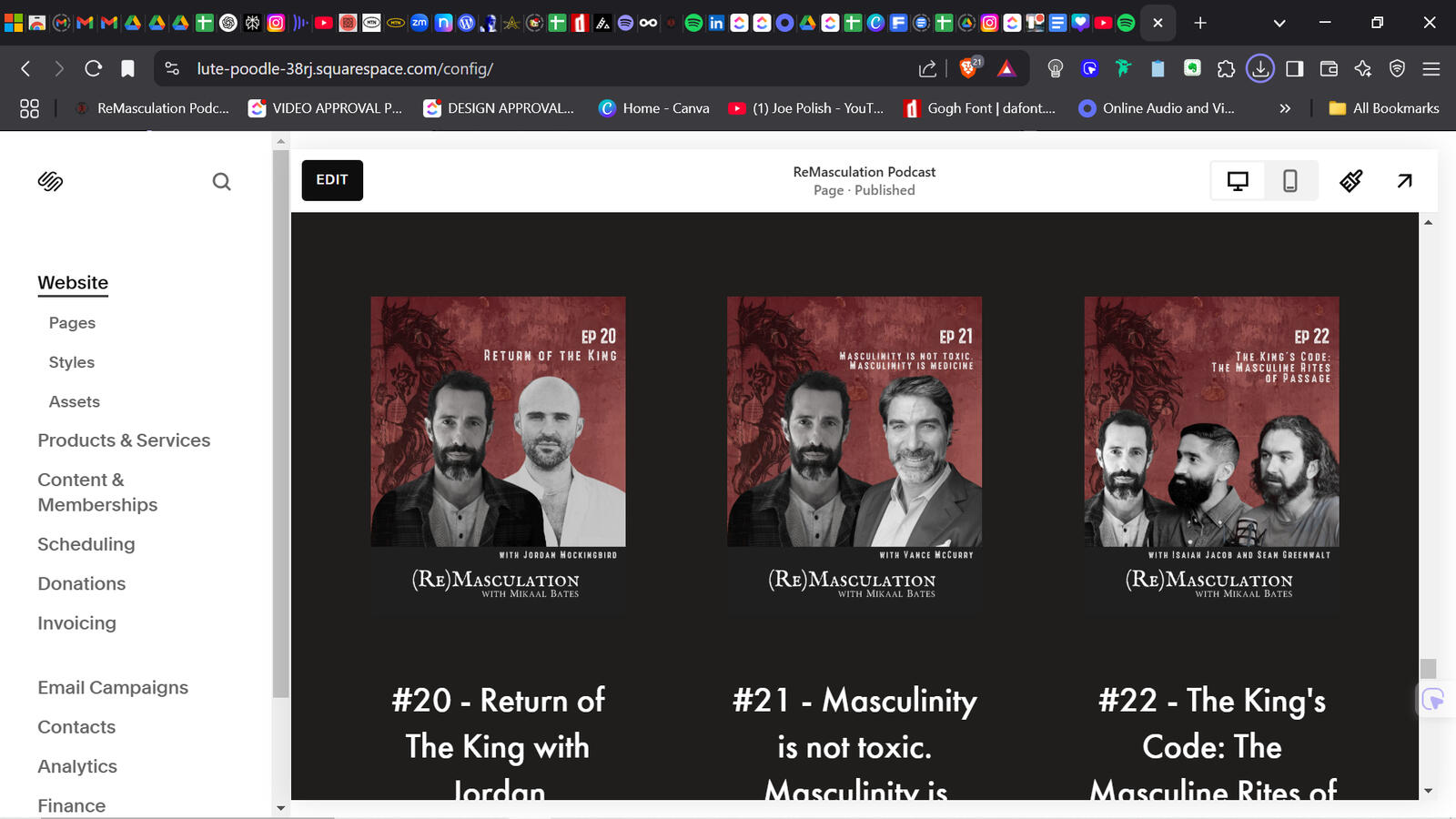The height and width of the screenshot is (819, 1456).
Task: Open Pages in the sidebar
Action: click(72, 322)
